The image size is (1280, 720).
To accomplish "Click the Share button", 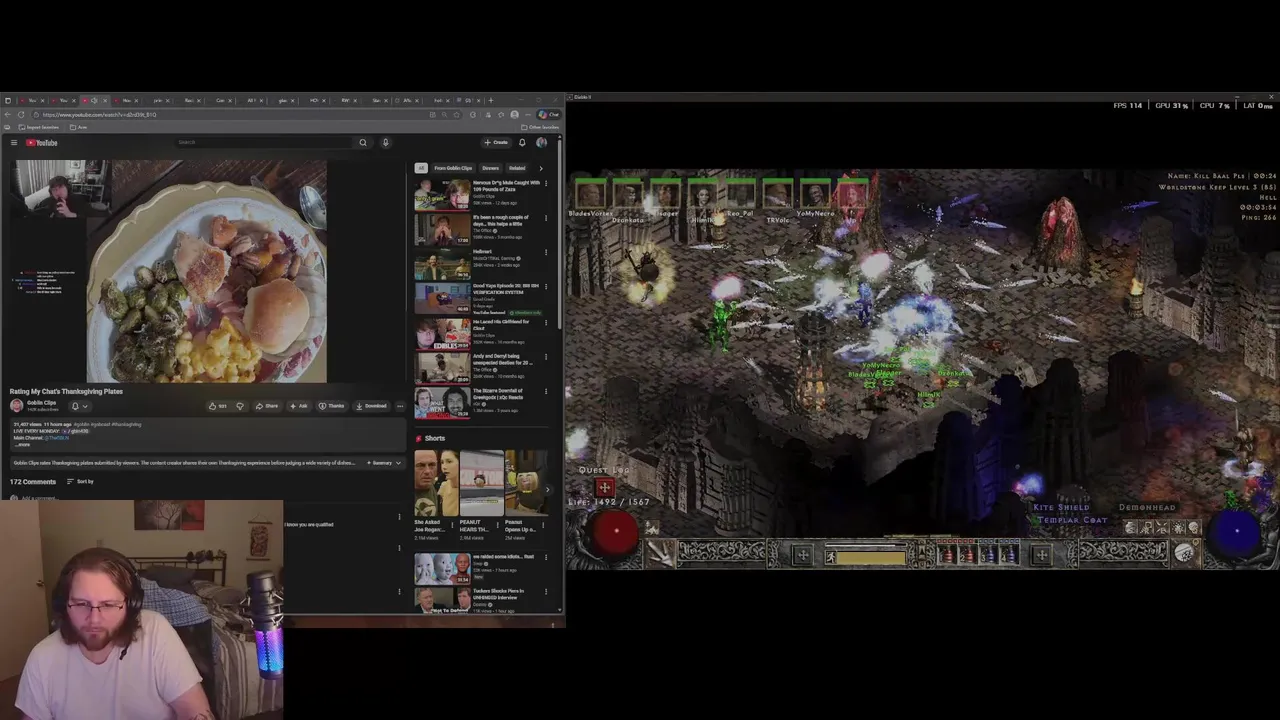I will click(x=267, y=406).
